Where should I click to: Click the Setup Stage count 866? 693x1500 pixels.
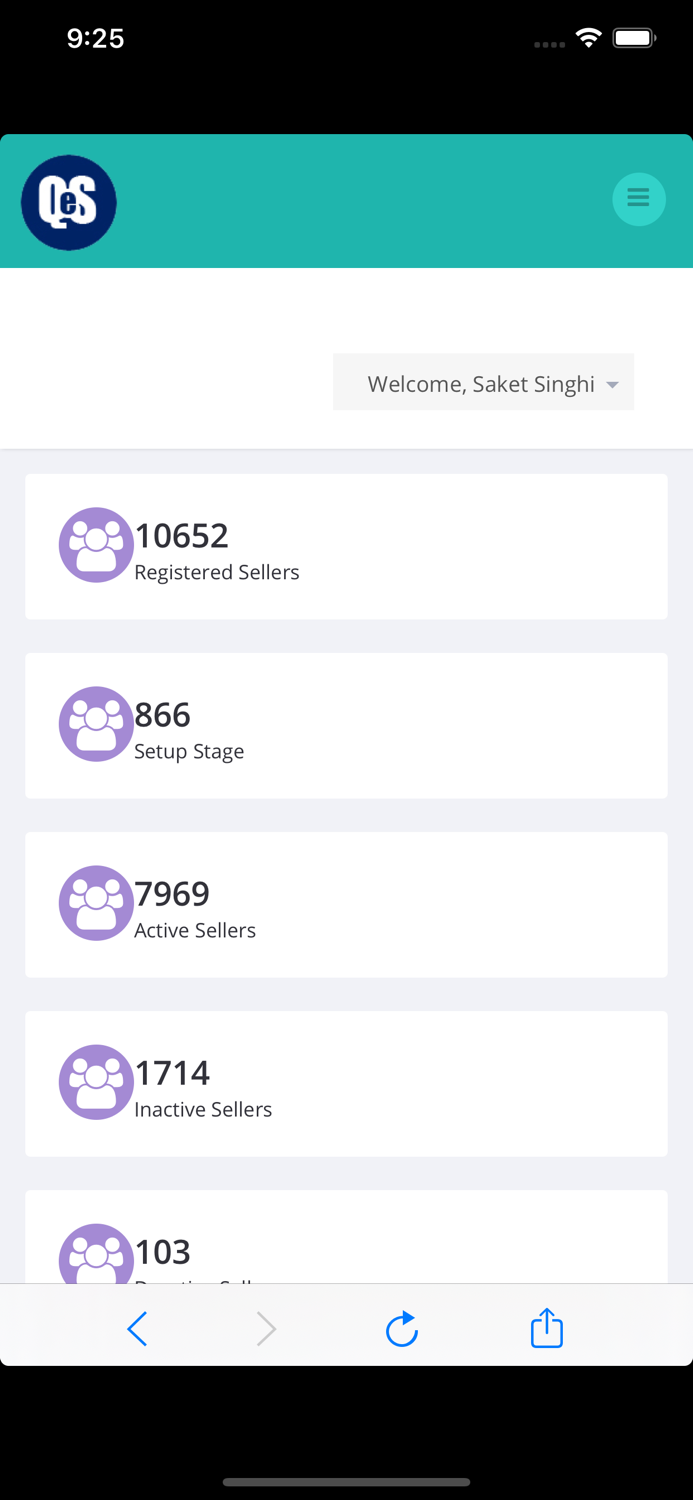161,714
